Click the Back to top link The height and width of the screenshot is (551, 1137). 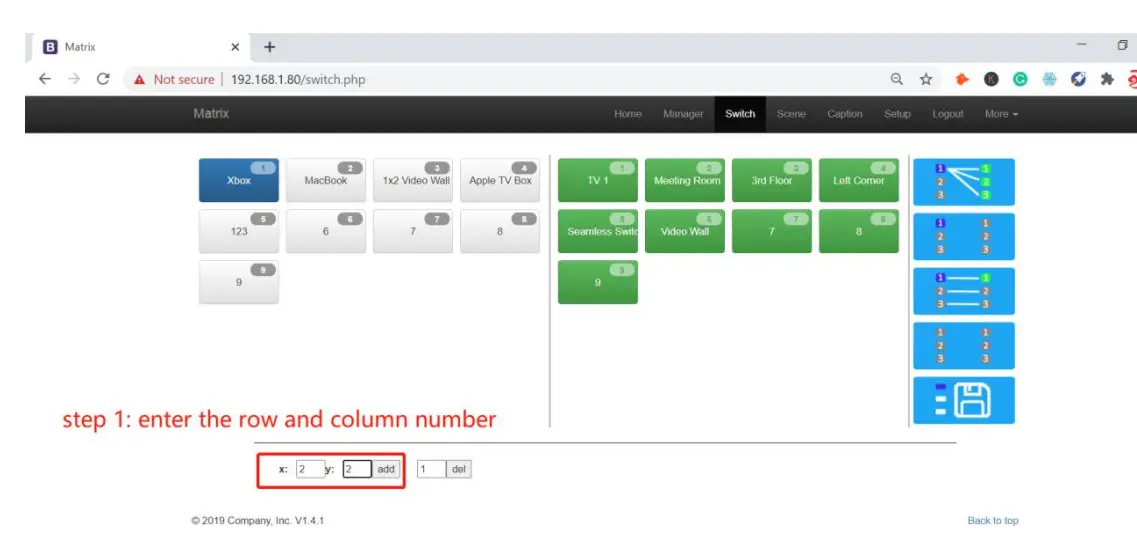(x=993, y=521)
